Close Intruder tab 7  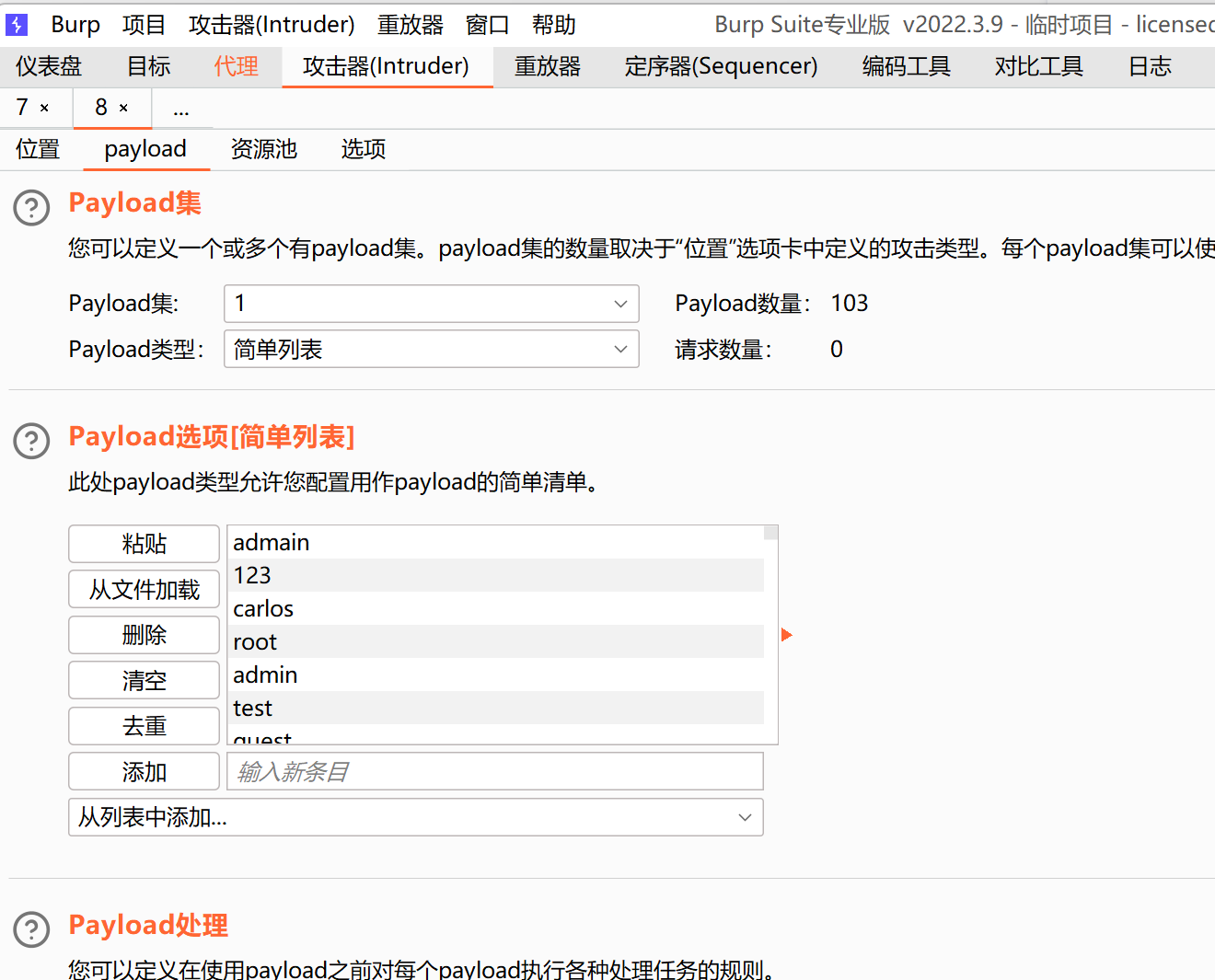coord(44,109)
